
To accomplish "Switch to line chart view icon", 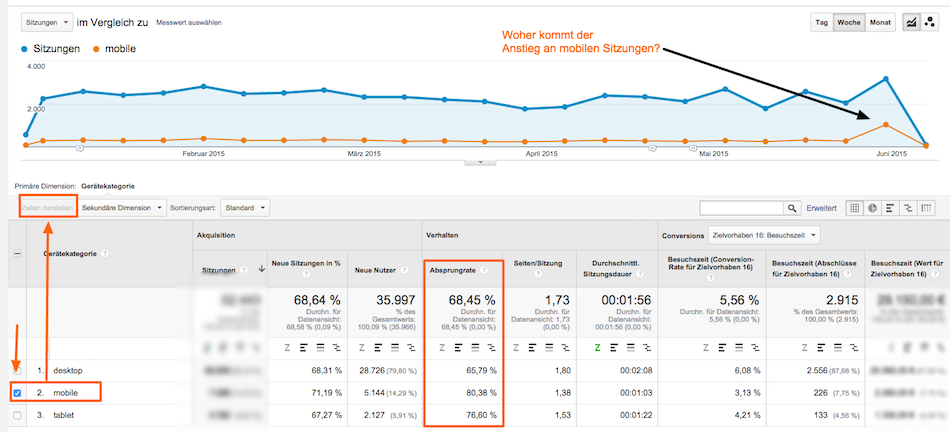I will pyautogui.click(x=912, y=21).
